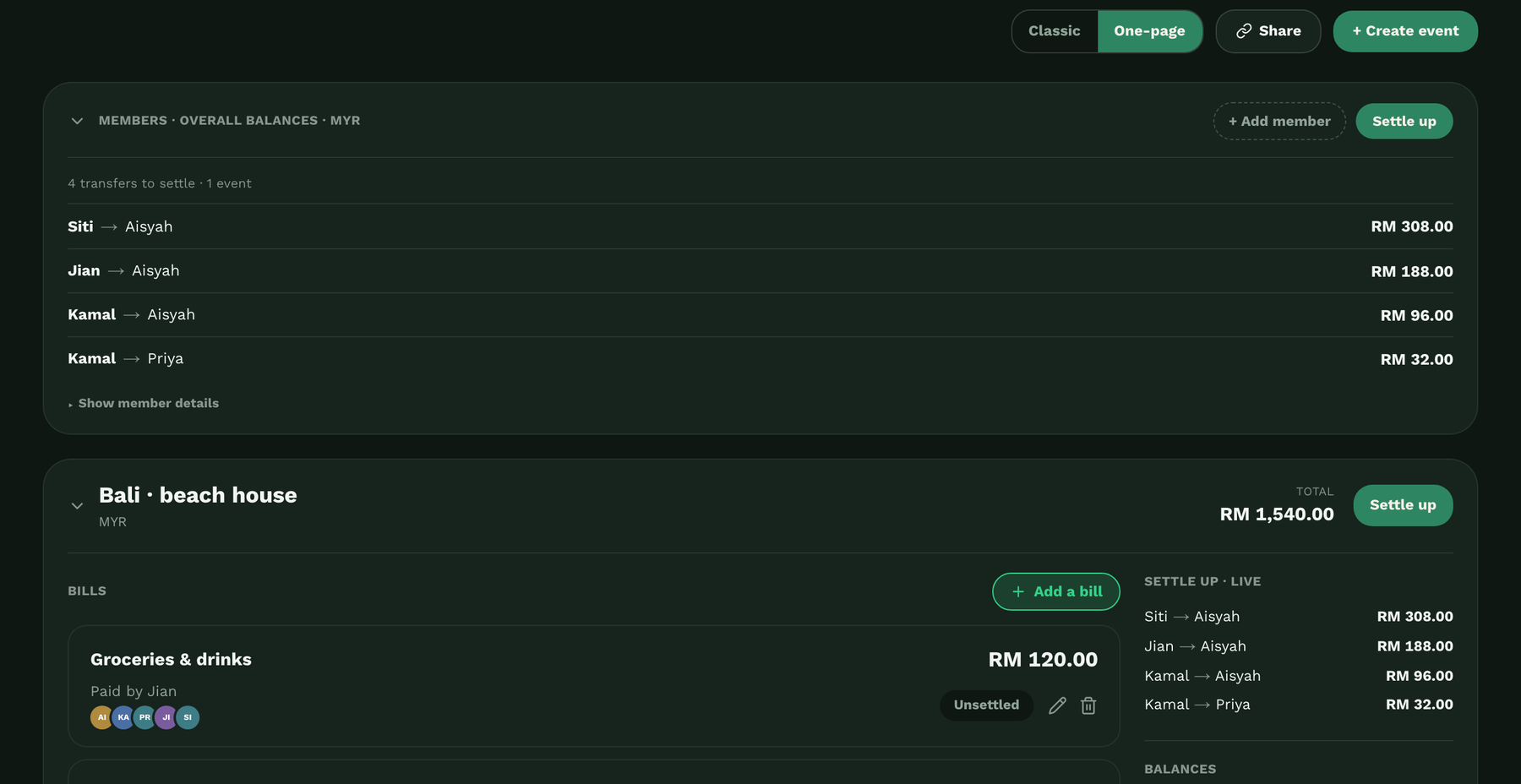
Task: Click the SETTLE UP · LIVE heading
Action: point(1202,581)
